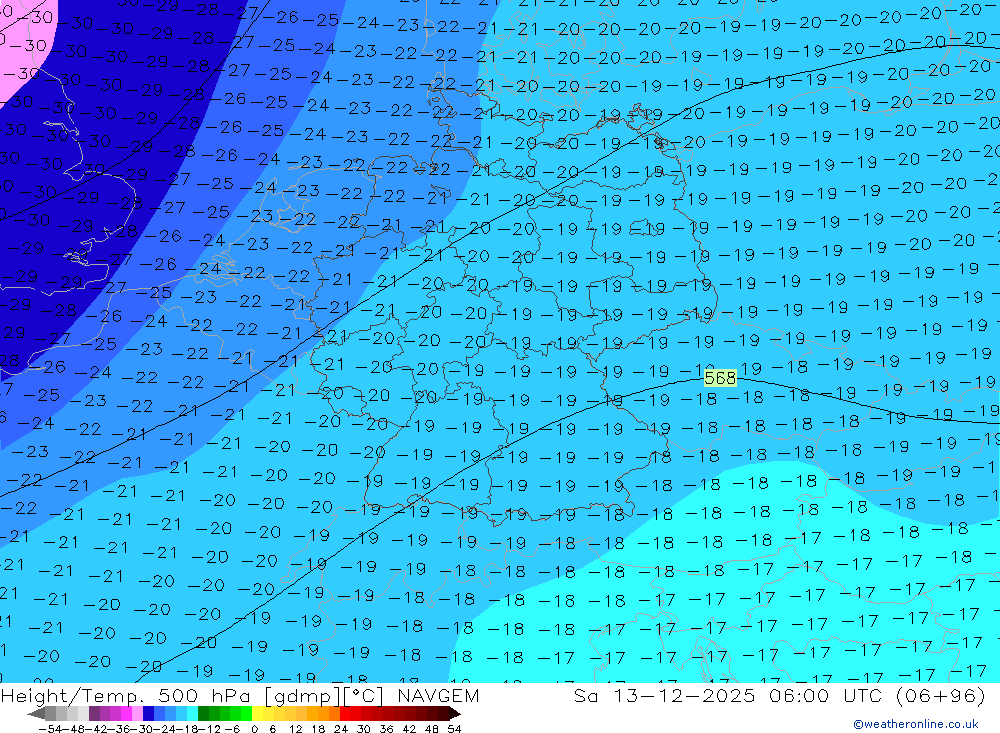Click the '24' value on the color scale

pos(341,729)
